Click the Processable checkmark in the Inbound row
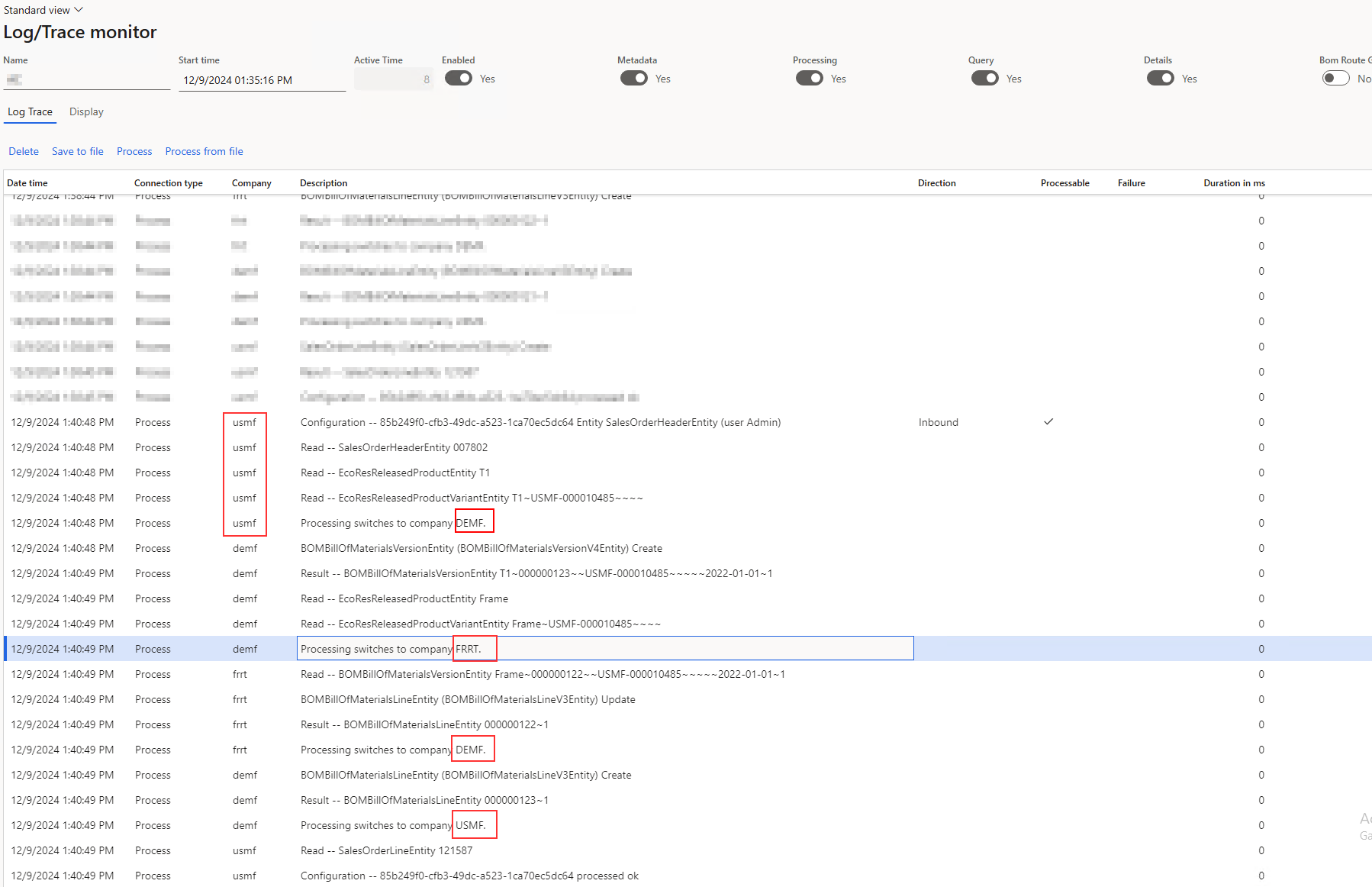Viewport: 1372px width, 887px height. point(1048,421)
